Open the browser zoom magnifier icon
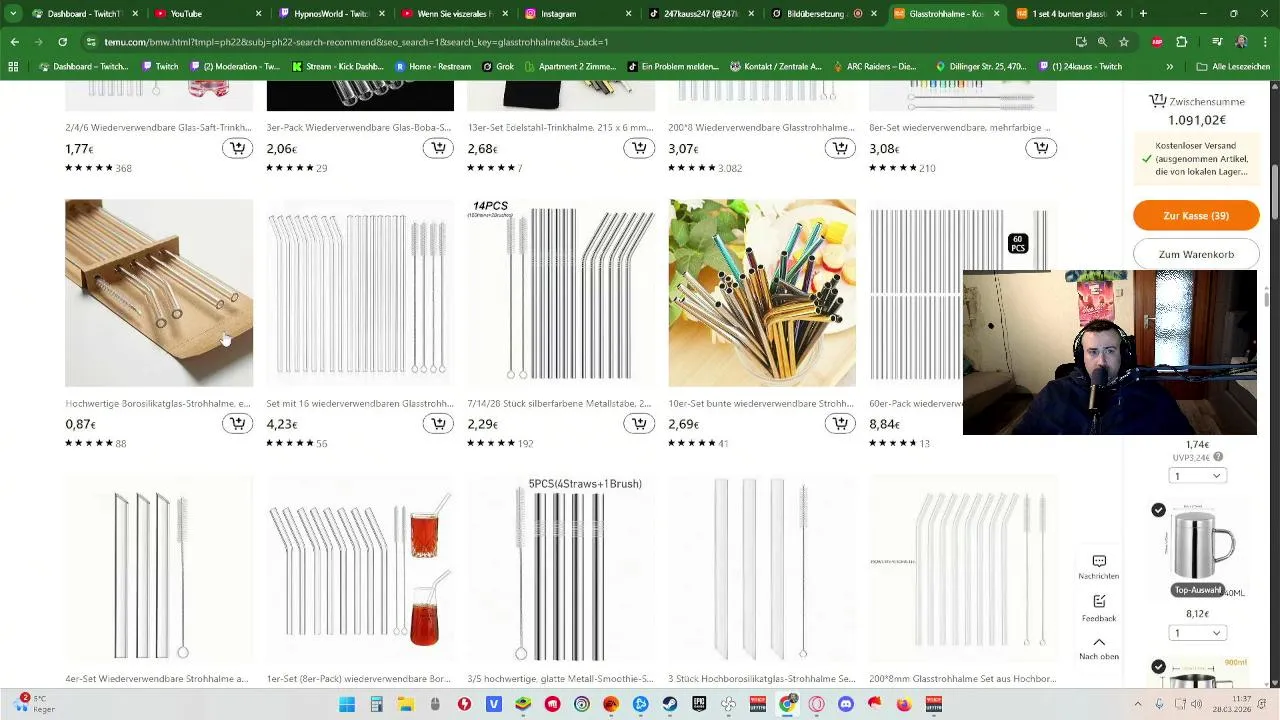This screenshot has width=1280, height=720. (x=1102, y=42)
